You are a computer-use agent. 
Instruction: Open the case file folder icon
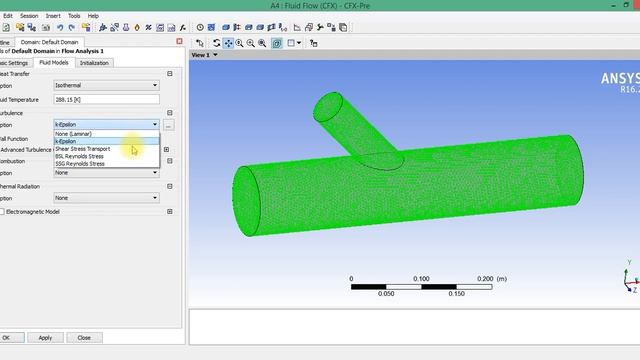pos(20,27)
